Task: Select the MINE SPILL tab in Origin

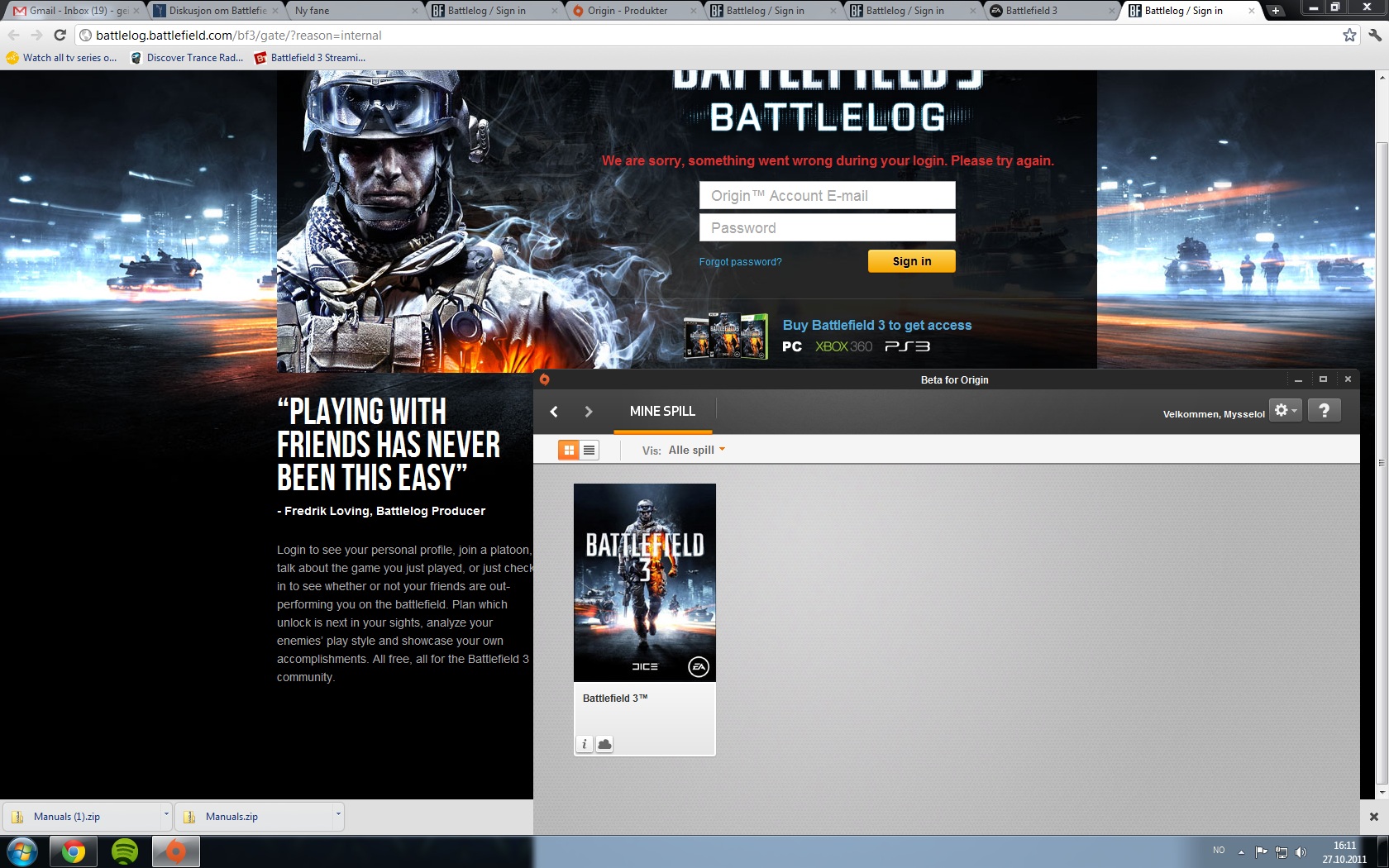Action: point(662,411)
